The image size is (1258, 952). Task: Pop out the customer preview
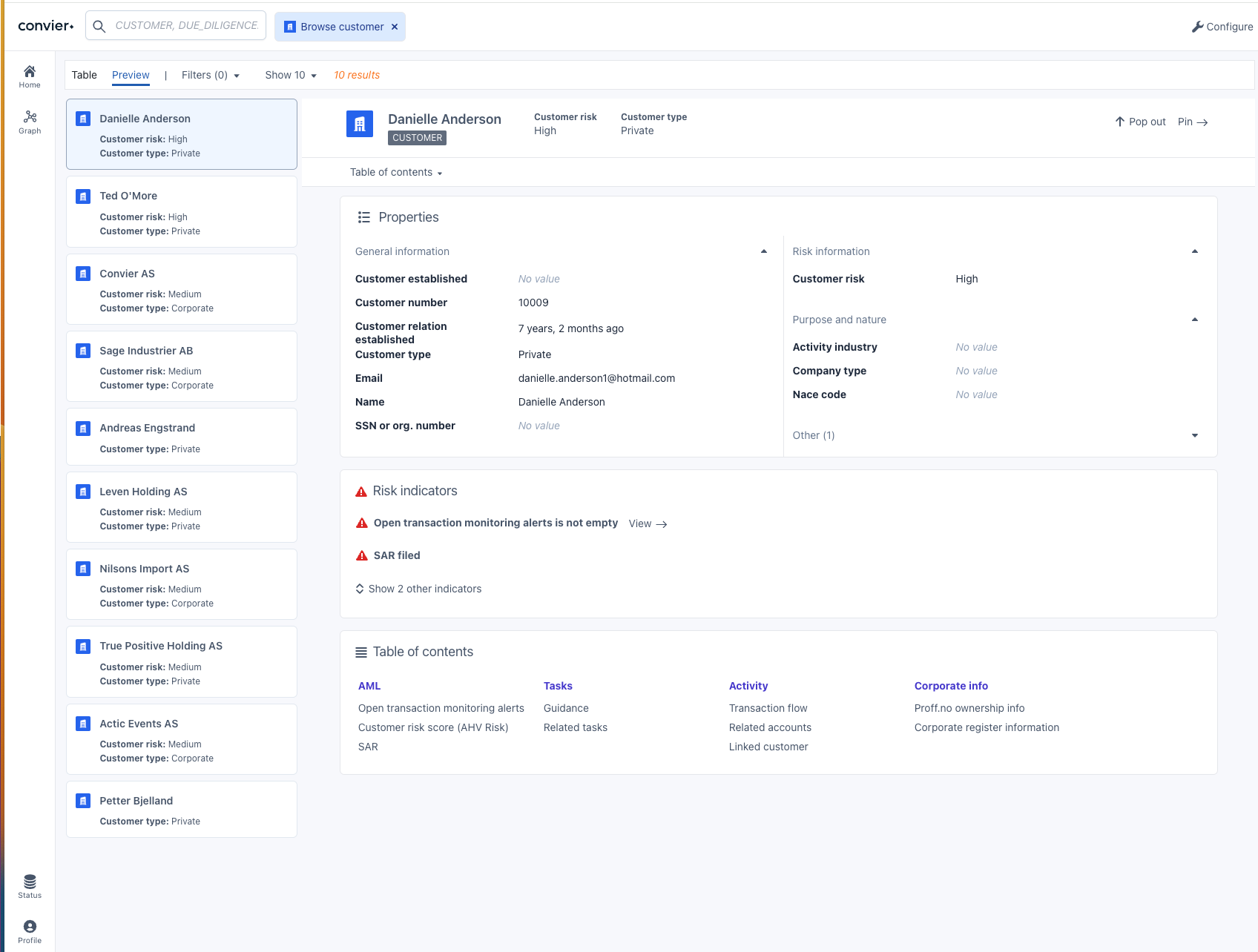pos(1141,122)
